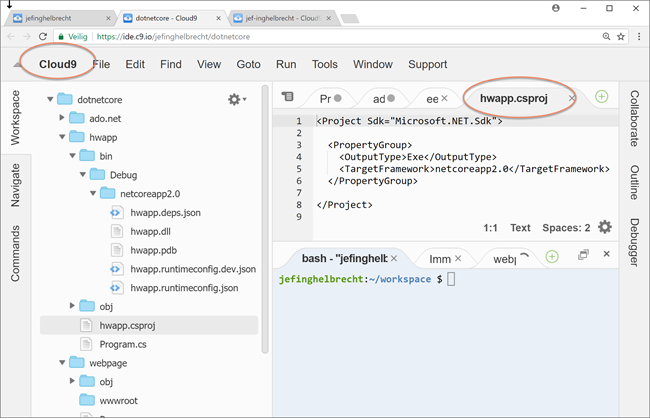Collapse the netcoreapp2.0 folder
This screenshot has height=419, width=650.
coord(93,193)
